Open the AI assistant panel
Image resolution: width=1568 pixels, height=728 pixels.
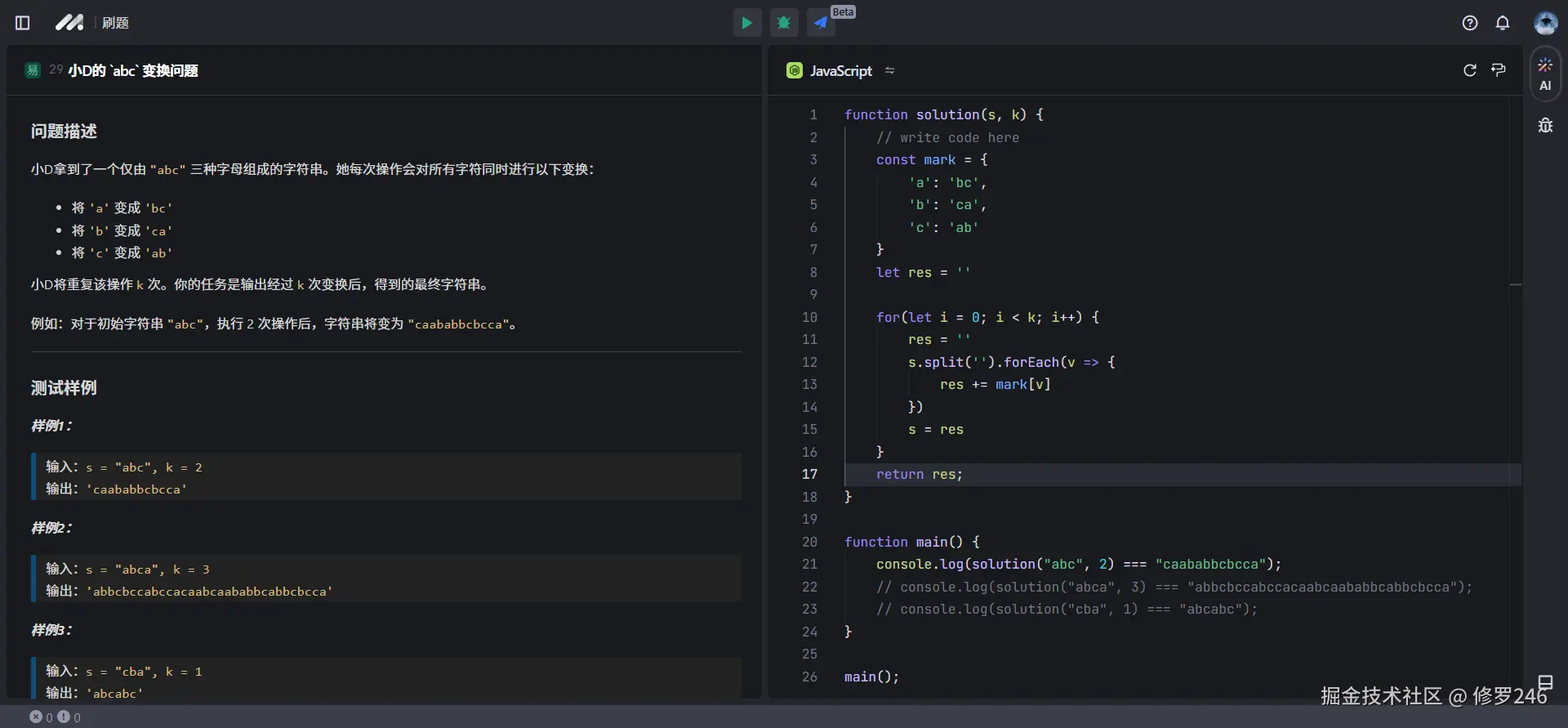click(1545, 74)
